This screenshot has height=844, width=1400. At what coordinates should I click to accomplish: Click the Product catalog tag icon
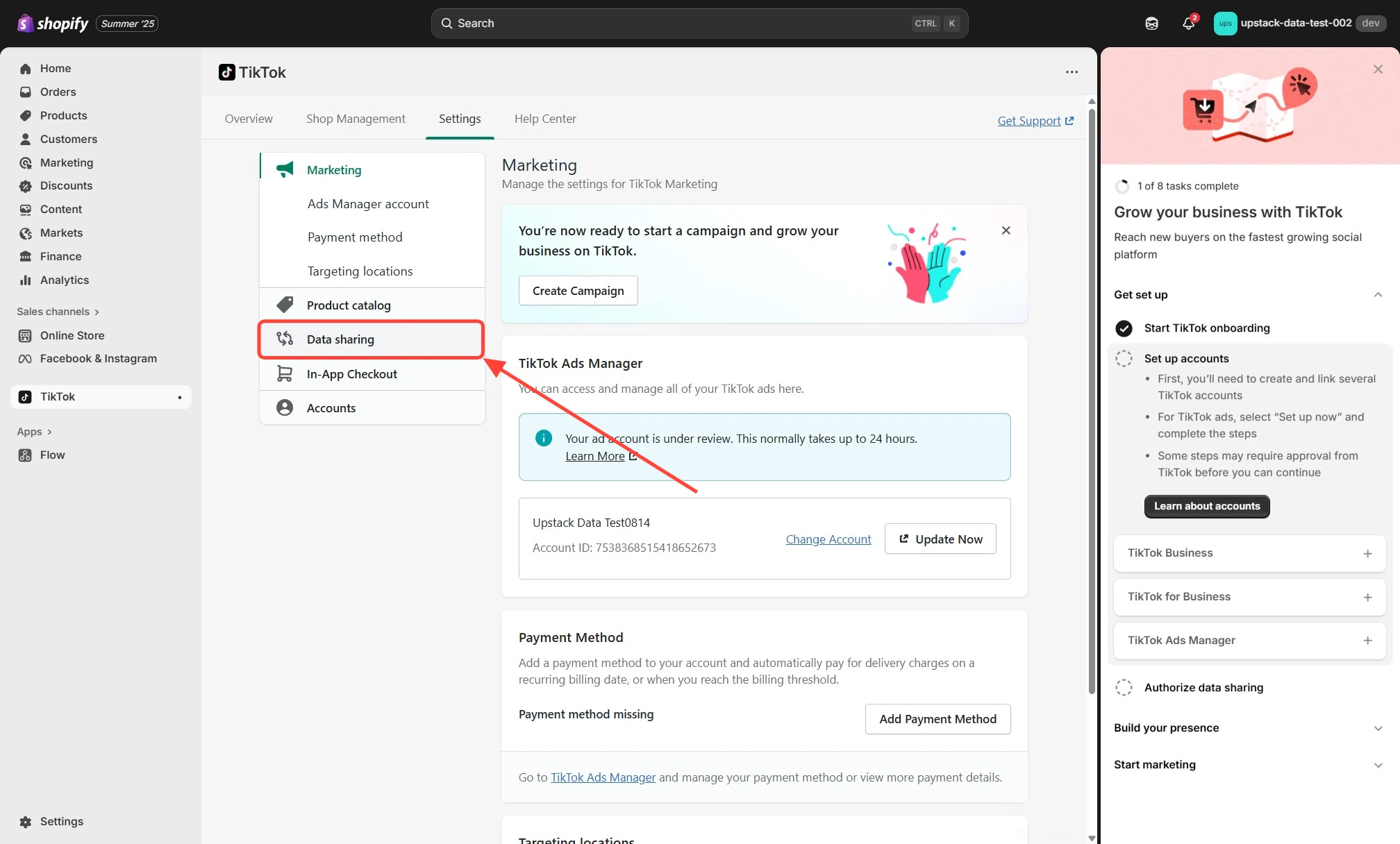tap(285, 305)
